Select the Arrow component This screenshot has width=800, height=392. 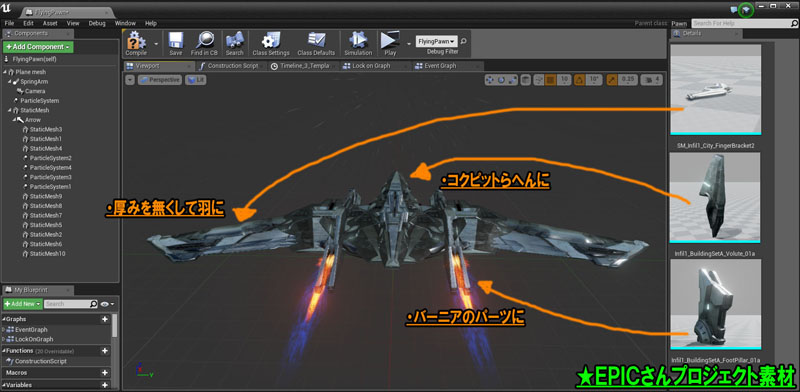click(33, 120)
